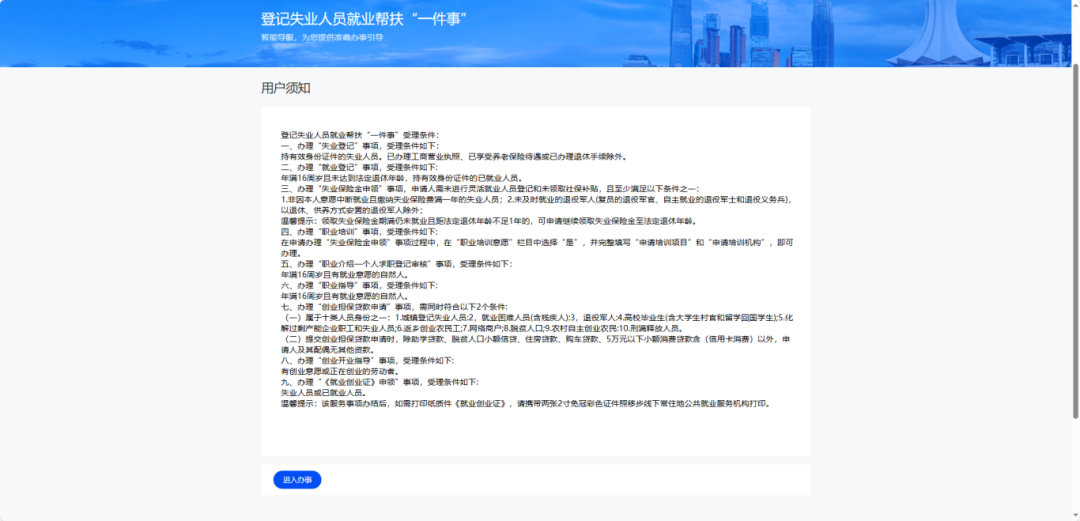Click the line 以退休、供养方式安置的退役军人除外
The width and height of the screenshot is (1080, 521).
coord(352,210)
